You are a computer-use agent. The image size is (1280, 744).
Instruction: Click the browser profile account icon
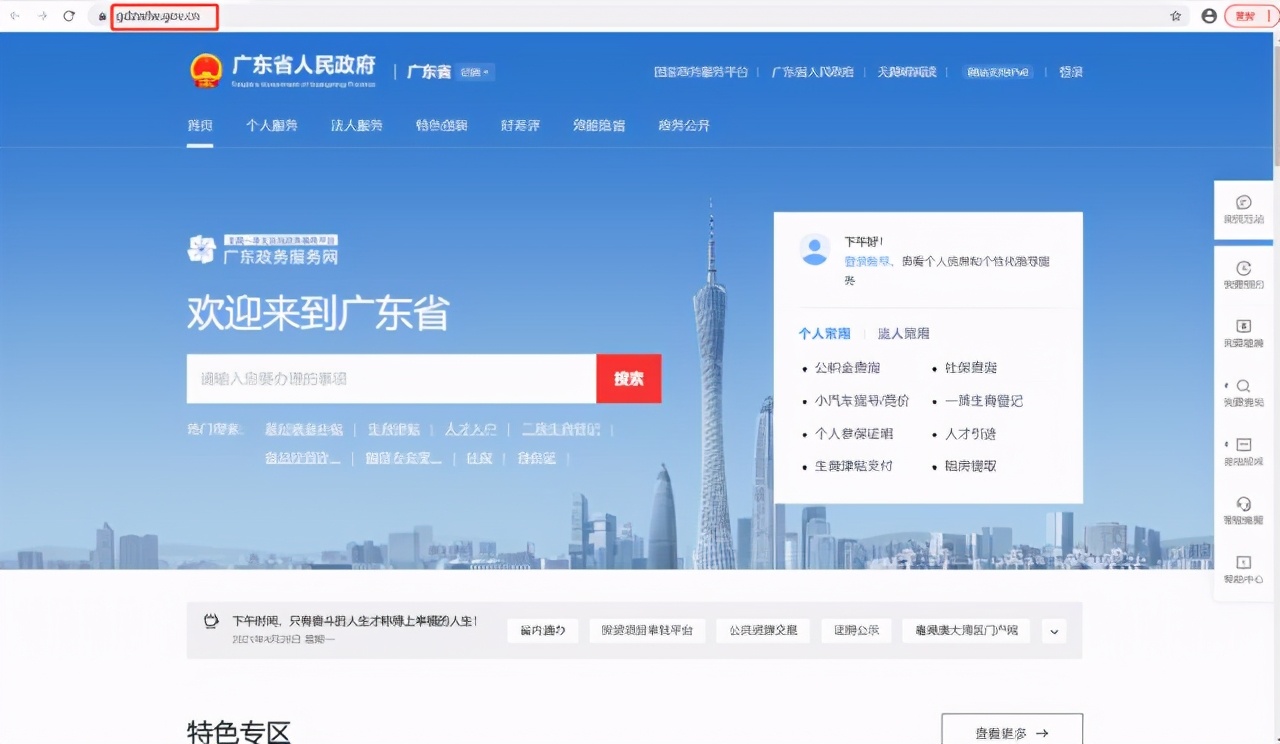(x=1209, y=16)
